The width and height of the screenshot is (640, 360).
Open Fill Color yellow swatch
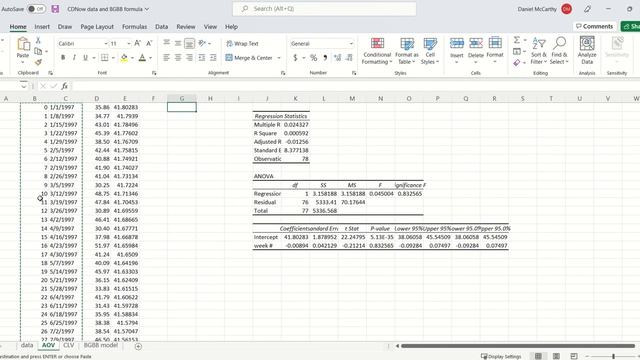point(124,58)
